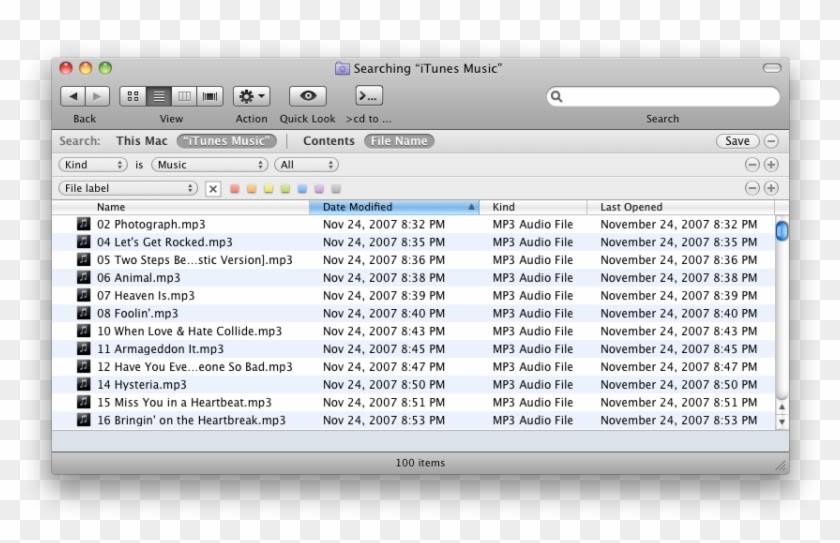
Task: Open the Action gear menu
Action: [251, 96]
